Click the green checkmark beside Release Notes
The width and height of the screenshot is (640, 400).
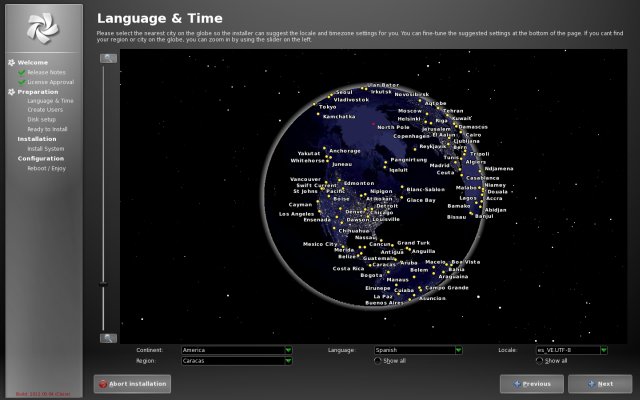tap(21, 72)
